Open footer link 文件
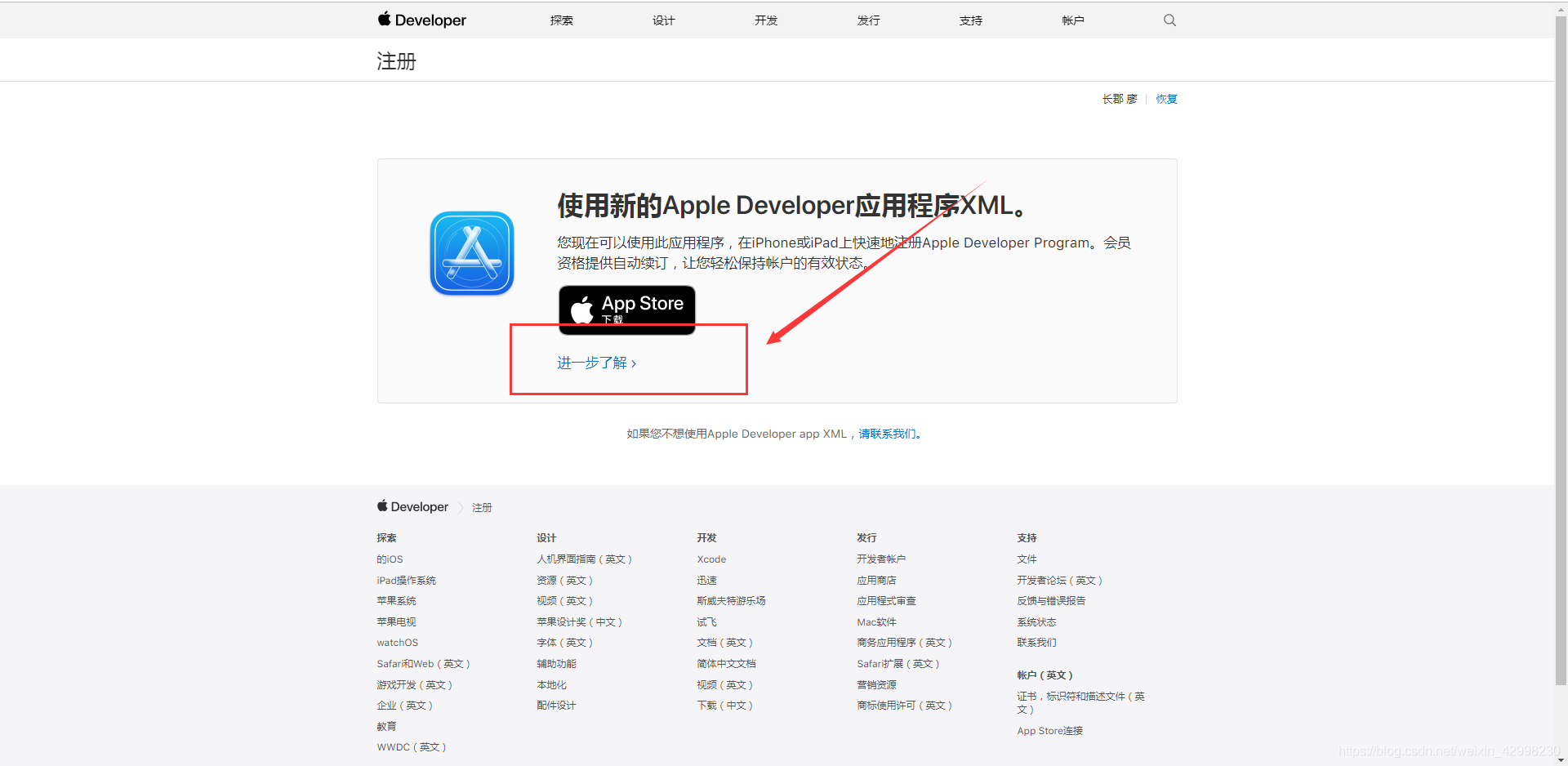 [1027, 559]
